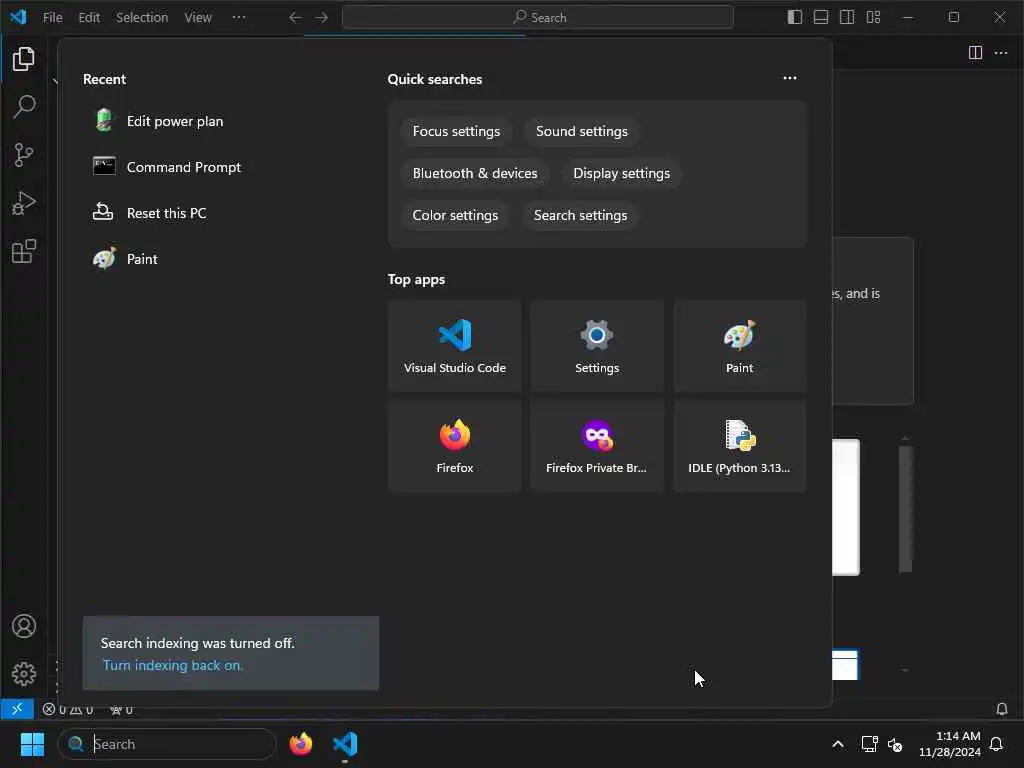Switch to Firefox in the taskbar
The height and width of the screenshot is (768, 1024).
[300, 744]
